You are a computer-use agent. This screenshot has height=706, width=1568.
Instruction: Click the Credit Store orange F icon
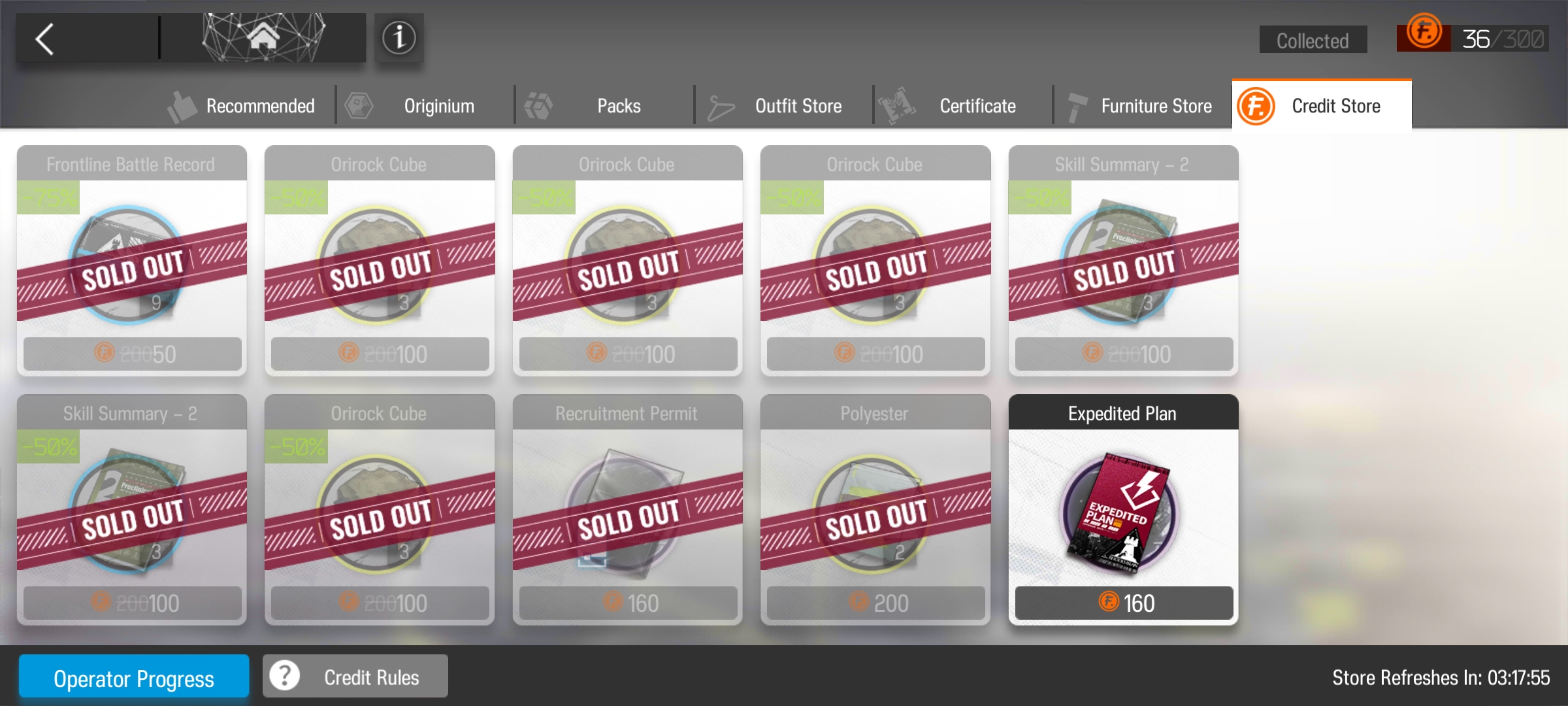click(x=1256, y=106)
